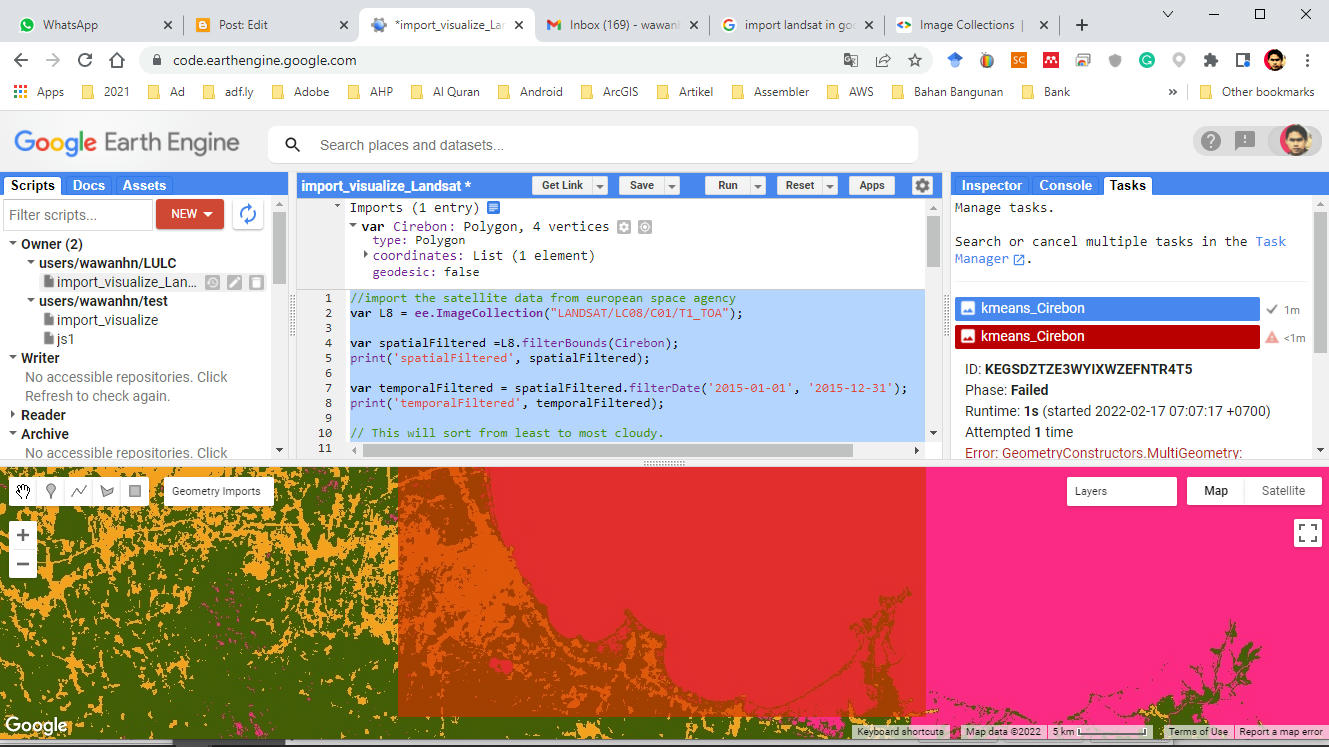
Task: Share this page from address bar
Action: coord(883,60)
